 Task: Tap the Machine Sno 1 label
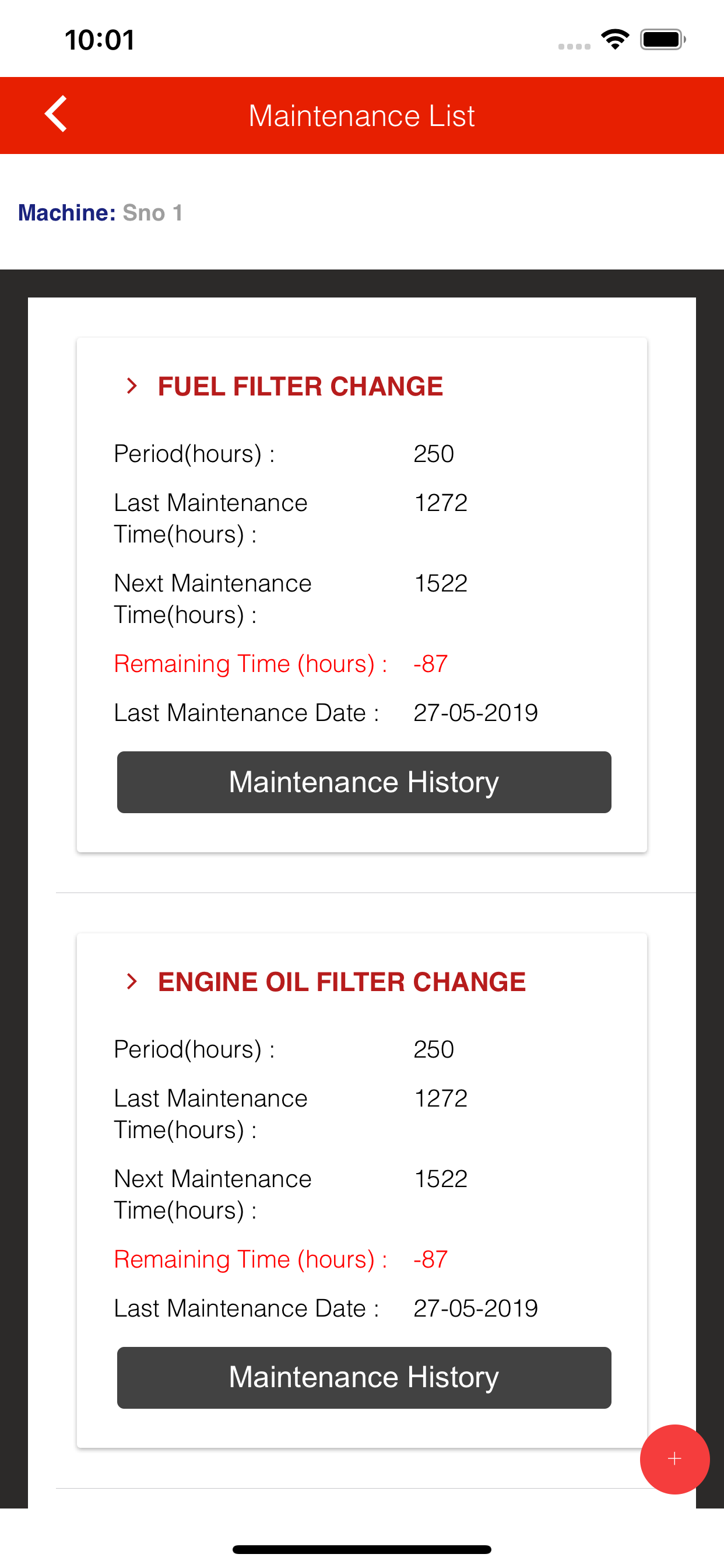[x=100, y=213]
